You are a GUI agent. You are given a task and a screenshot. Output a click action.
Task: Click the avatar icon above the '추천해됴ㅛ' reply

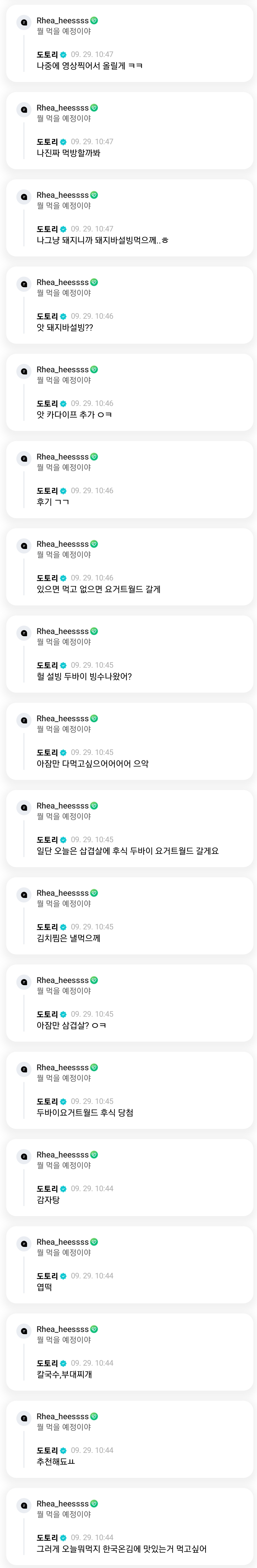point(24,1418)
